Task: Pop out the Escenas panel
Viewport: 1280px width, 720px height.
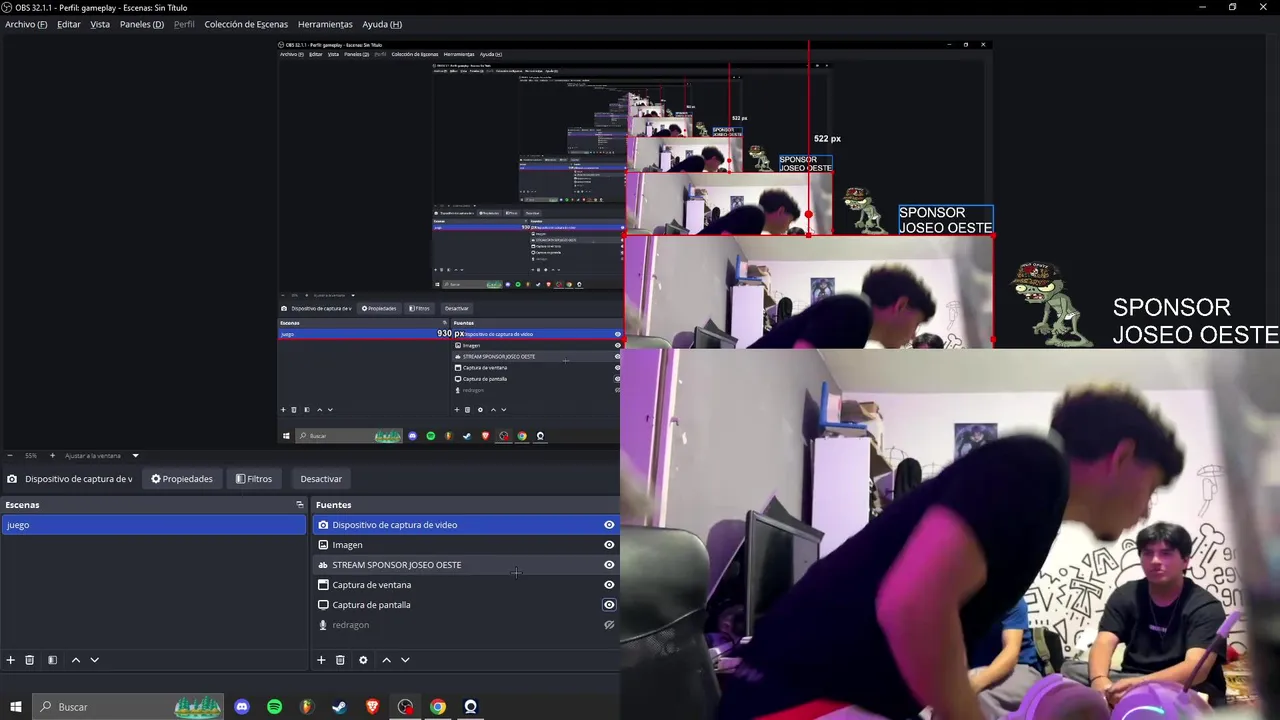Action: tap(299, 505)
